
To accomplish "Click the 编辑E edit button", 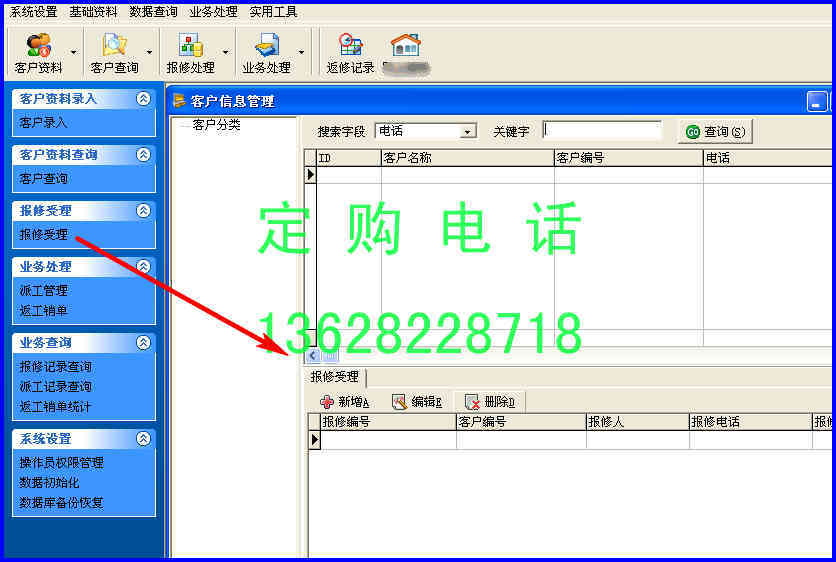I will pyautogui.click(x=416, y=402).
